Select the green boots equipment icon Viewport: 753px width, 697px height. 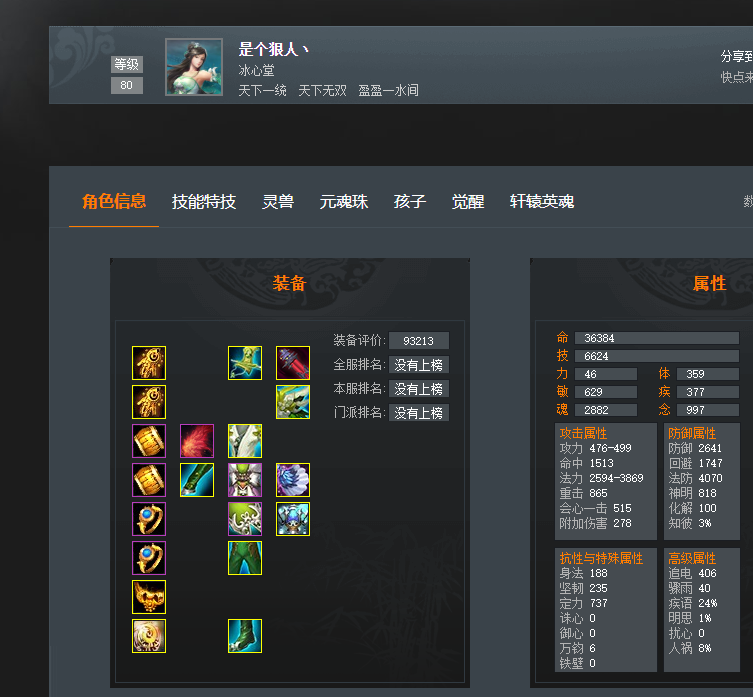(x=245, y=636)
